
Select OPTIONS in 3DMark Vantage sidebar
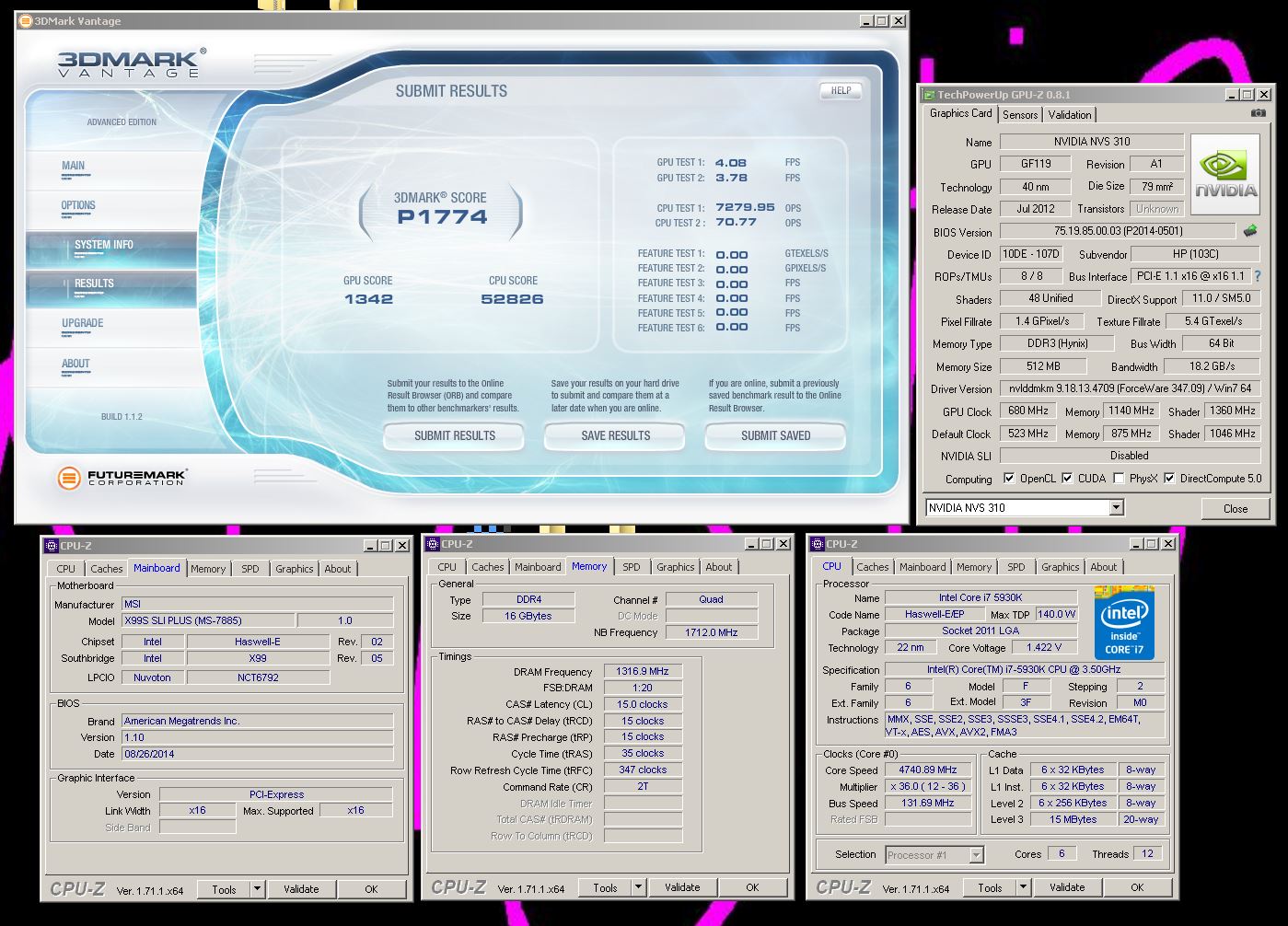click(x=78, y=205)
